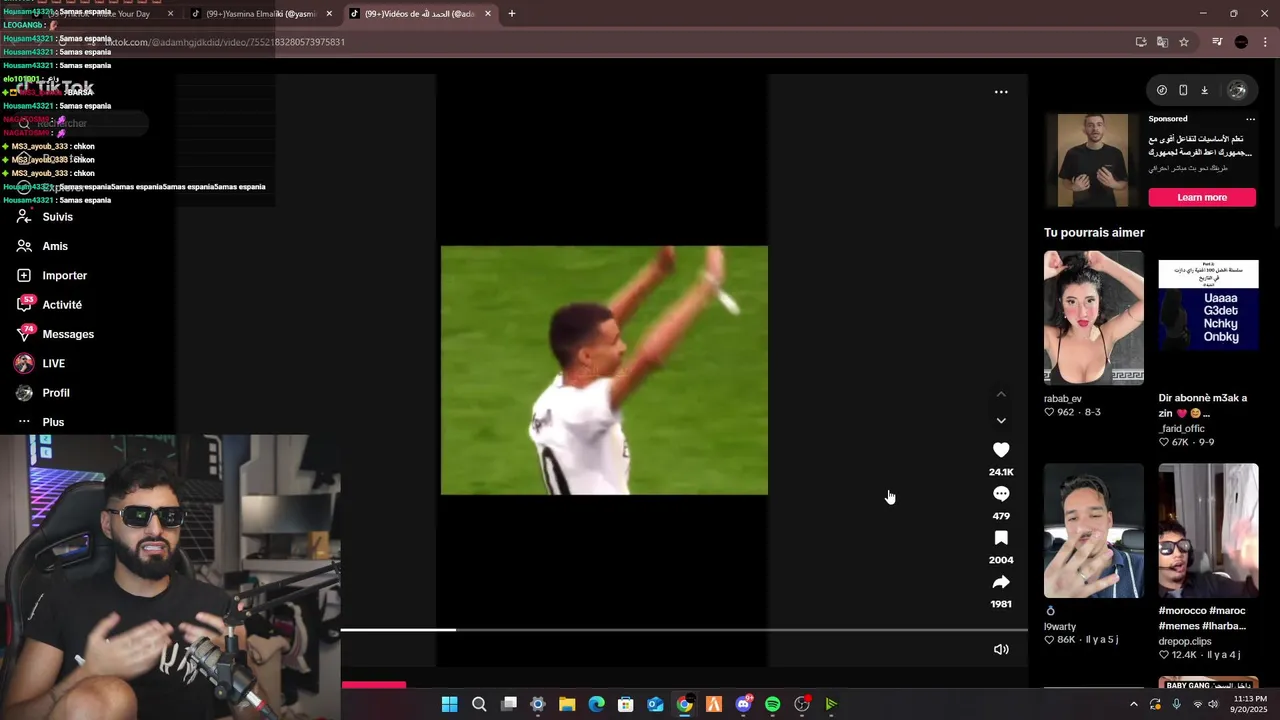Click the download desktop app icon
The width and height of the screenshot is (1280, 720).
[1204, 90]
